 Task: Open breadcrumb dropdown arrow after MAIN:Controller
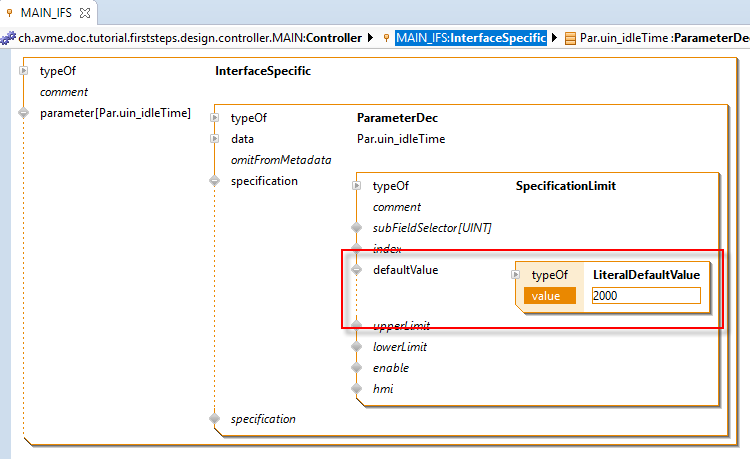coord(371,38)
